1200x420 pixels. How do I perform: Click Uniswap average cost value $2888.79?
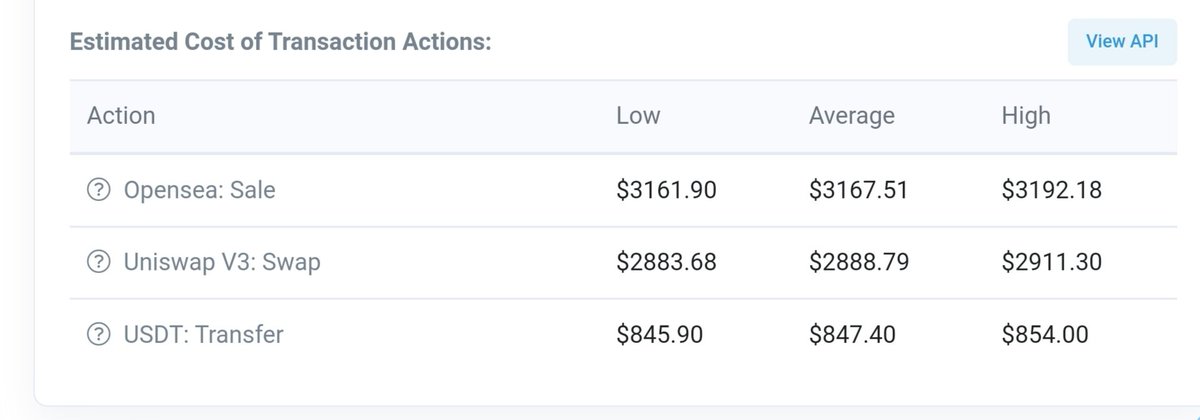pos(858,262)
